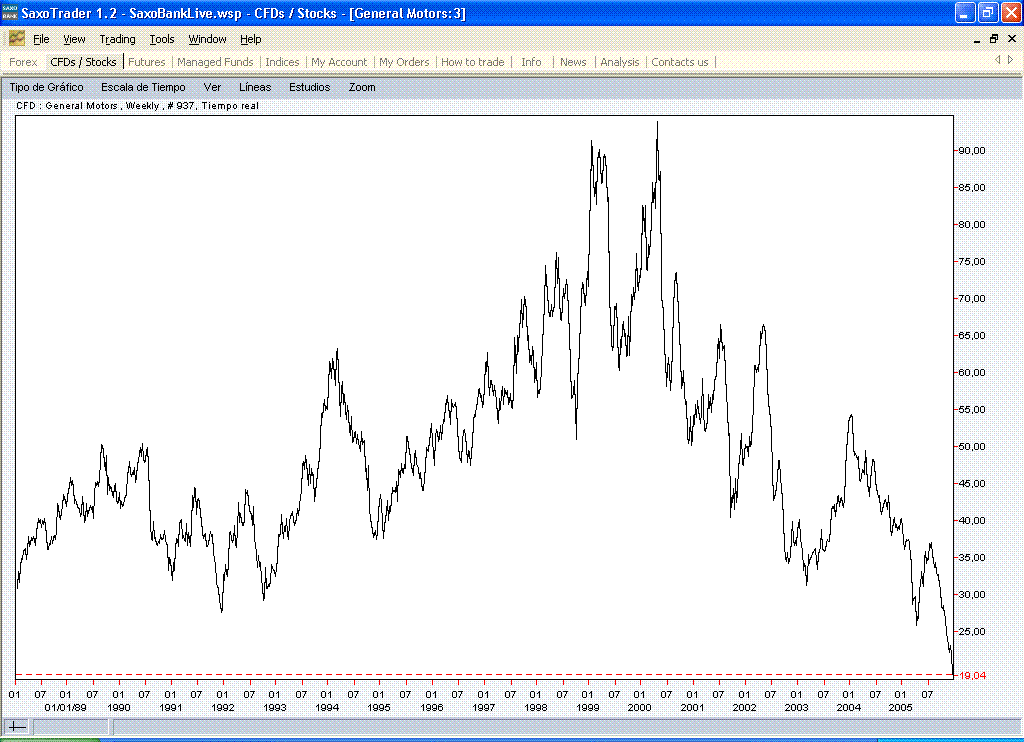The width and height of the screenshot is (1024, 742).
Task: Open the Escala de Tiempo menu
Action: 143,87
